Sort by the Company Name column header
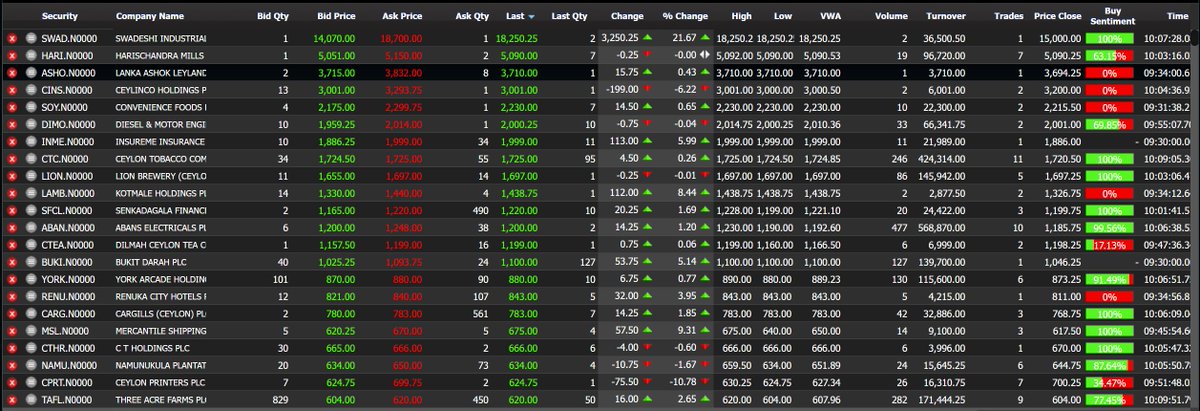The image size is (1200, 411). click(x=150, y=17)
